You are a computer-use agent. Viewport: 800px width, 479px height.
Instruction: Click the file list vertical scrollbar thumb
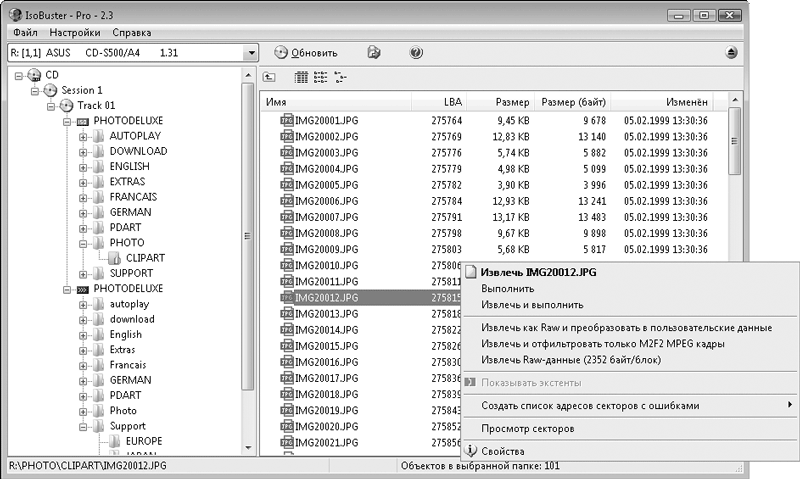pyautogui.click(x=734, y=141)
